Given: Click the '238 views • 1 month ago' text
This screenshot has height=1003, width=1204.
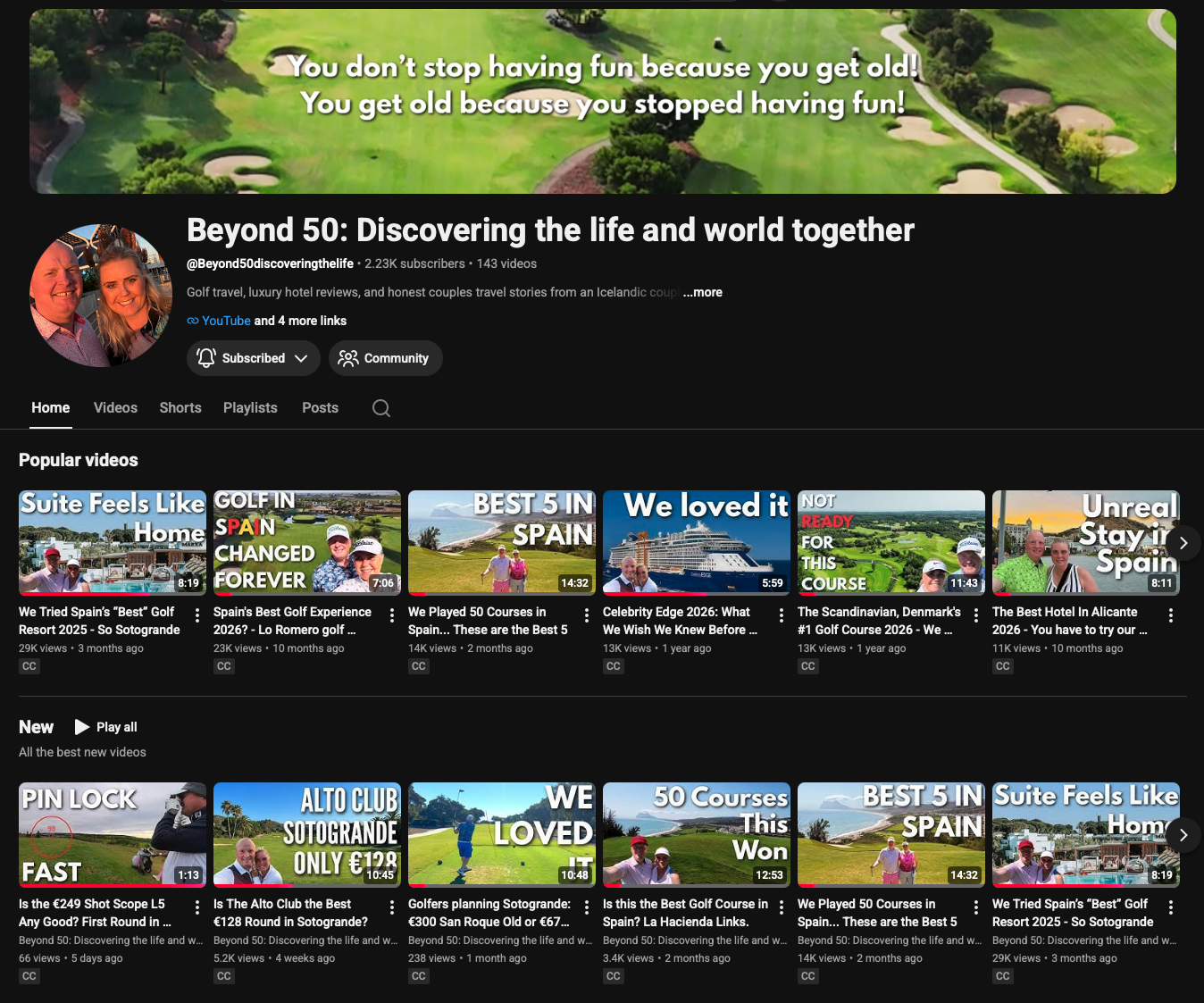Looking at the screenshot, I should [467, 958].
